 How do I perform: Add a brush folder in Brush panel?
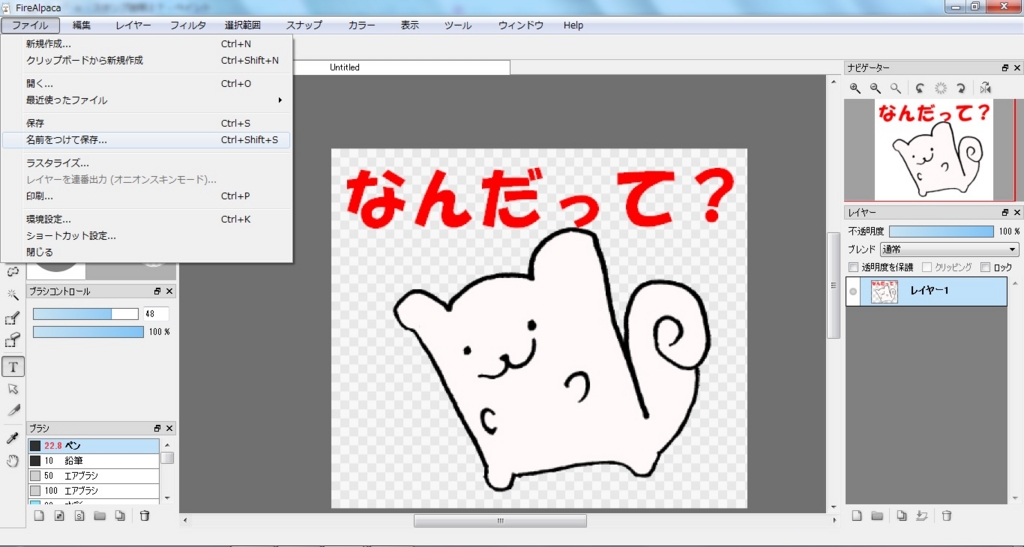pos(100,516)
